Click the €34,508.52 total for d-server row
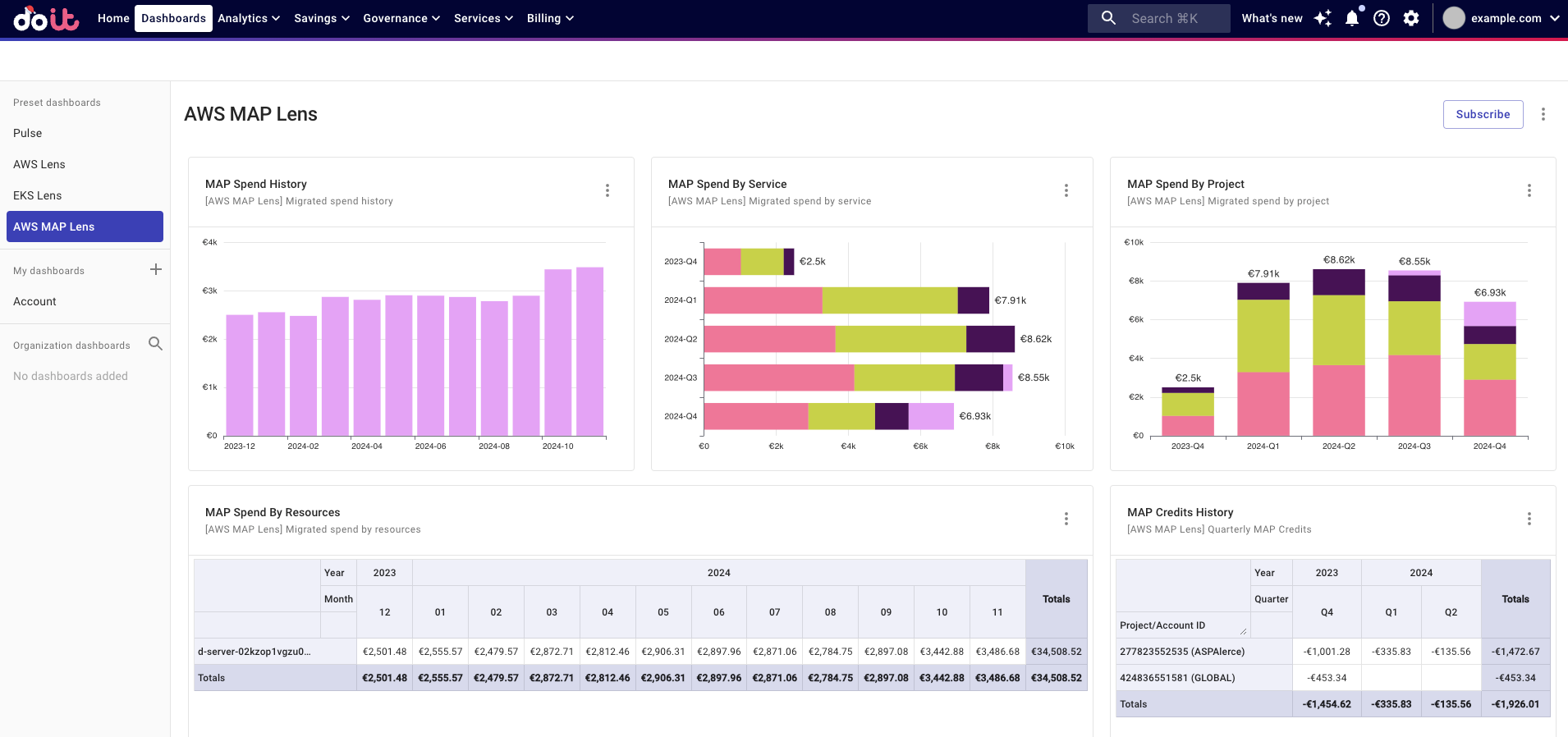1568x737 pixels. (x=1056, y=652)
